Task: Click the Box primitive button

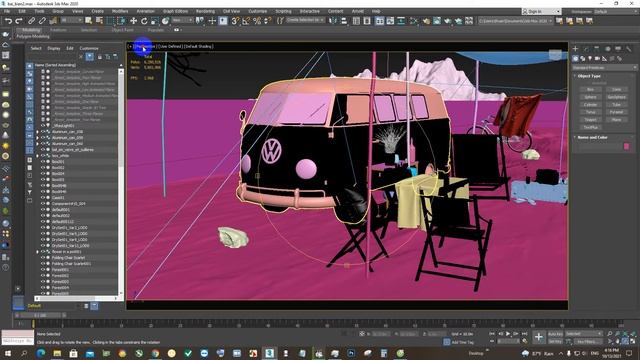Action: tap(590, 89)
